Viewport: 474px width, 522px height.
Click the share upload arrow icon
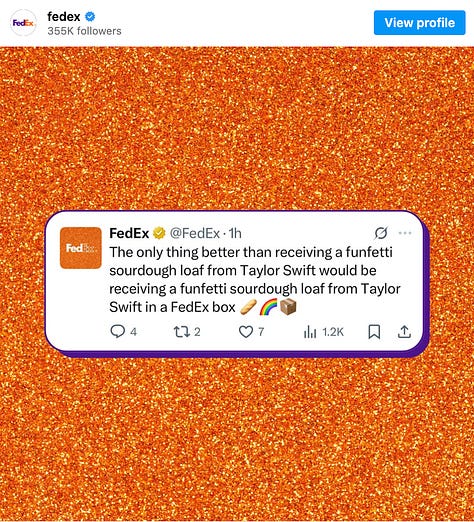[x=404, y=332]
